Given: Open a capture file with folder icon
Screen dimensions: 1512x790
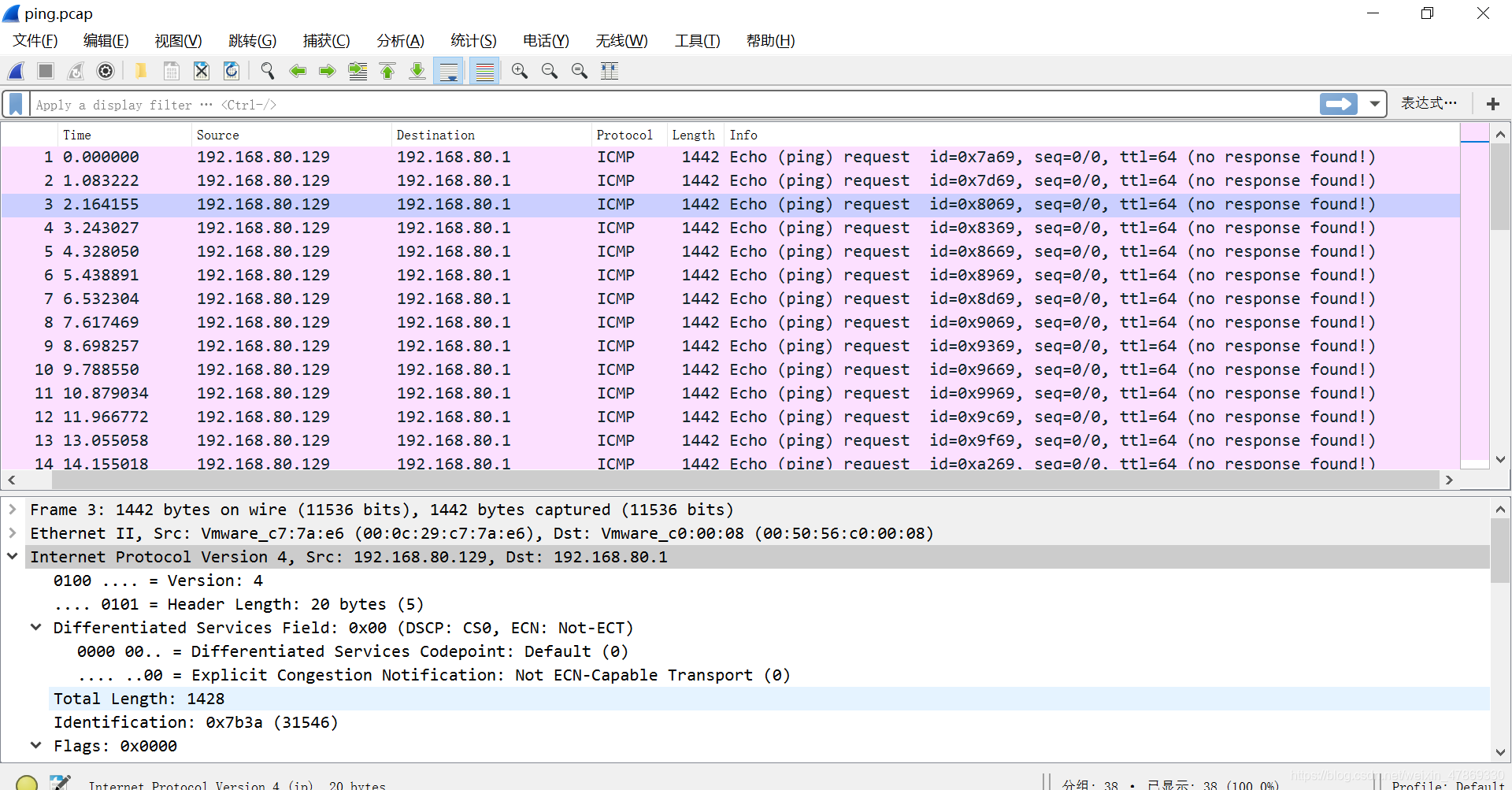Looking at the screenshot, I should click(x=141, y=71).
